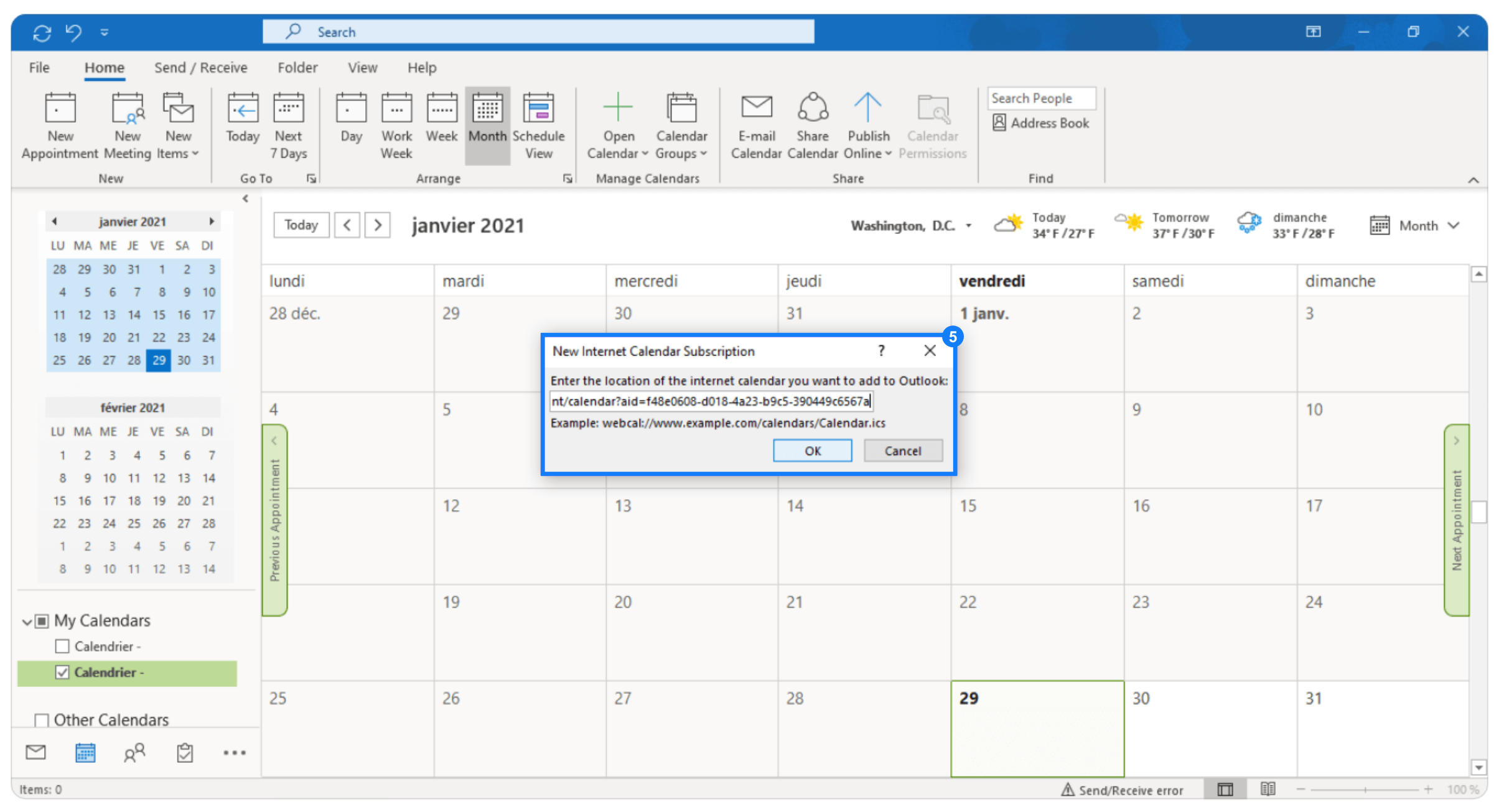Viewport: 1499px width, 812px height.
Task: Open the Mail navigation icon
Action: pos(35,752)
